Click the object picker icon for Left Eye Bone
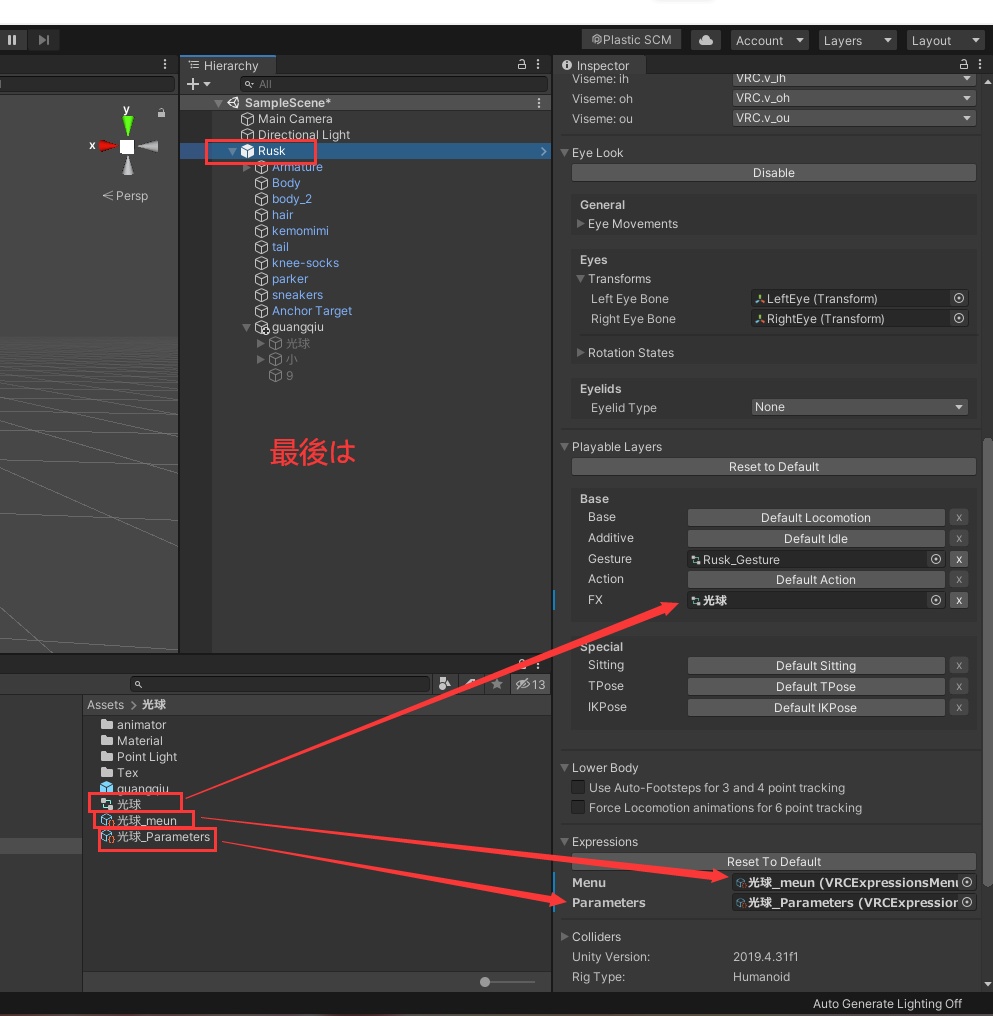 tap(958, 298)
